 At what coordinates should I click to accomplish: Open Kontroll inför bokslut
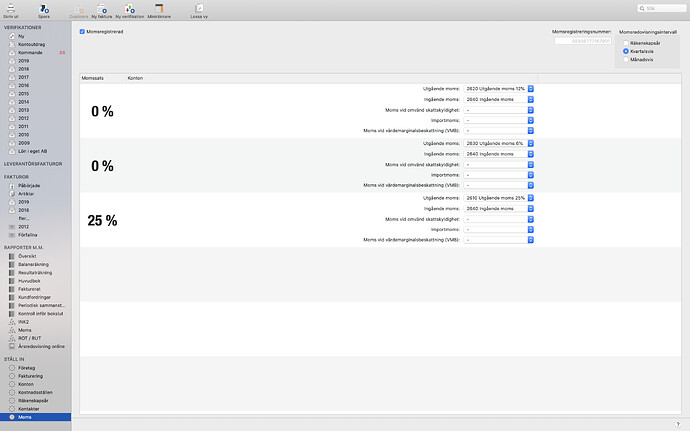pyautogui.click(x=40, y=313)
